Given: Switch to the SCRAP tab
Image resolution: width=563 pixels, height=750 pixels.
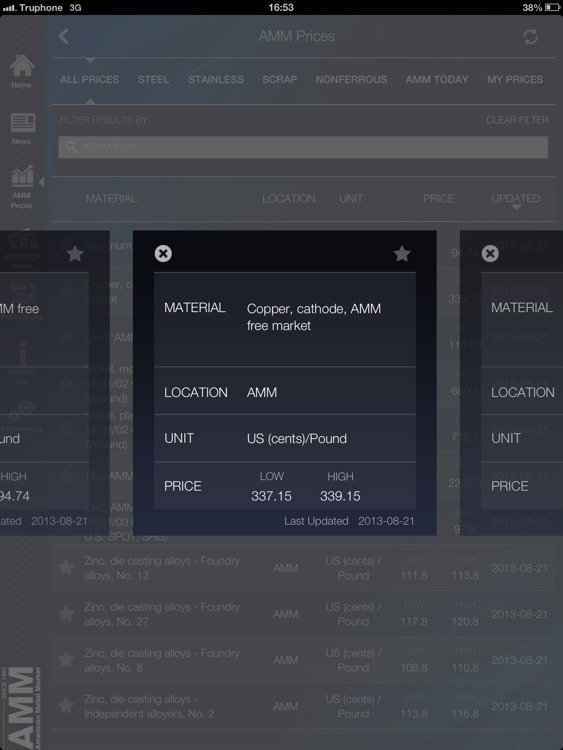Looking at the screenshot, I should pos(280,79).
